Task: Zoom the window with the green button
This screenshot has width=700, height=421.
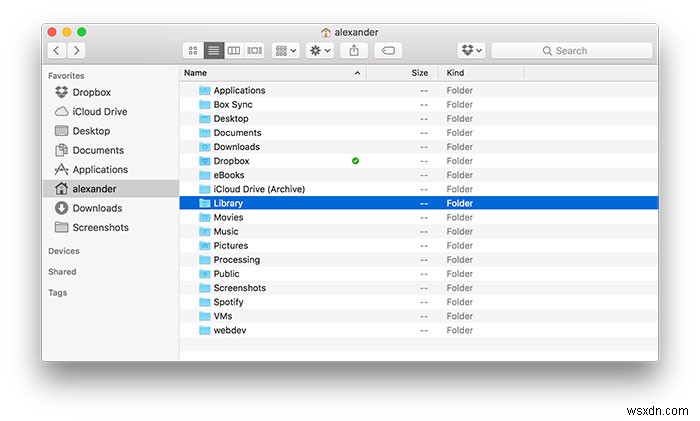Action: pyautogui.click(x=81, y=32)
